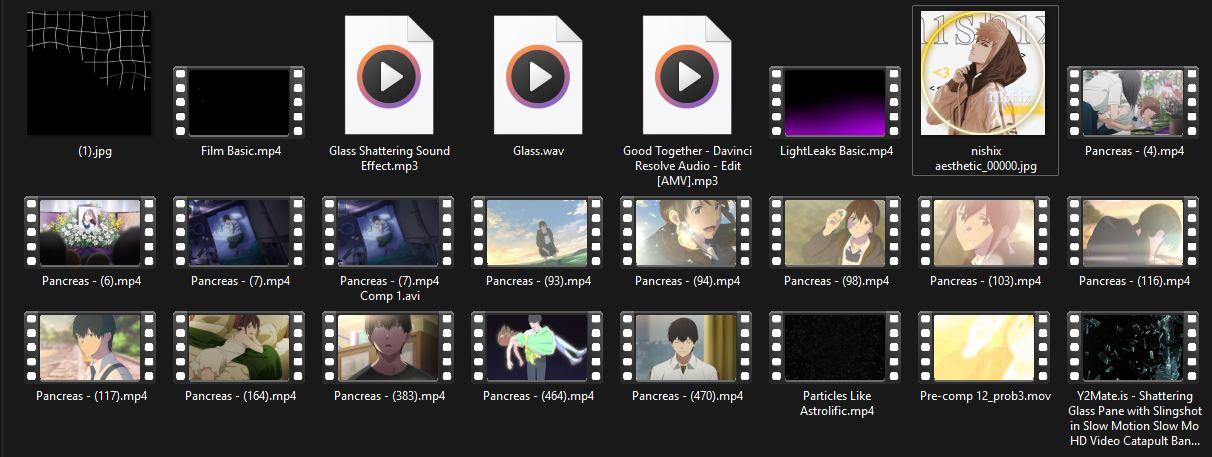Image resolution: width=1212 pixels, height=457 pixels.
Task: Click the "LightLeaks Basic.mp4" file name label
Action: click(837, 151)
